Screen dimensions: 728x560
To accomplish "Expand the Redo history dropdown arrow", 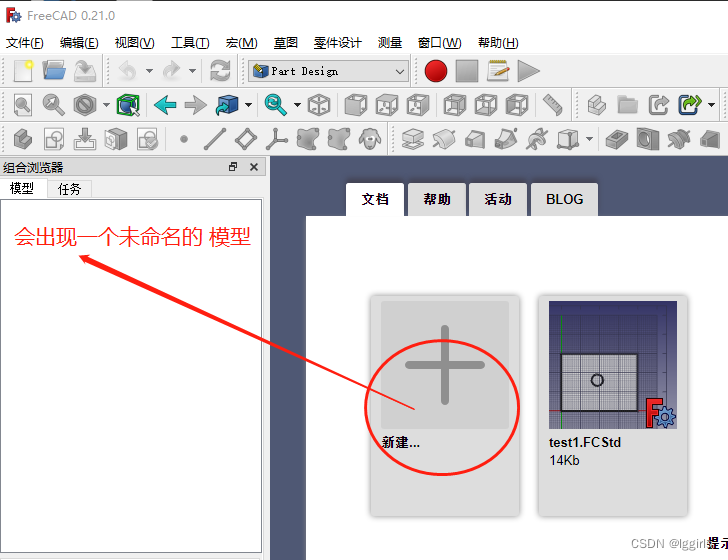I will click(x=192, y=71).
